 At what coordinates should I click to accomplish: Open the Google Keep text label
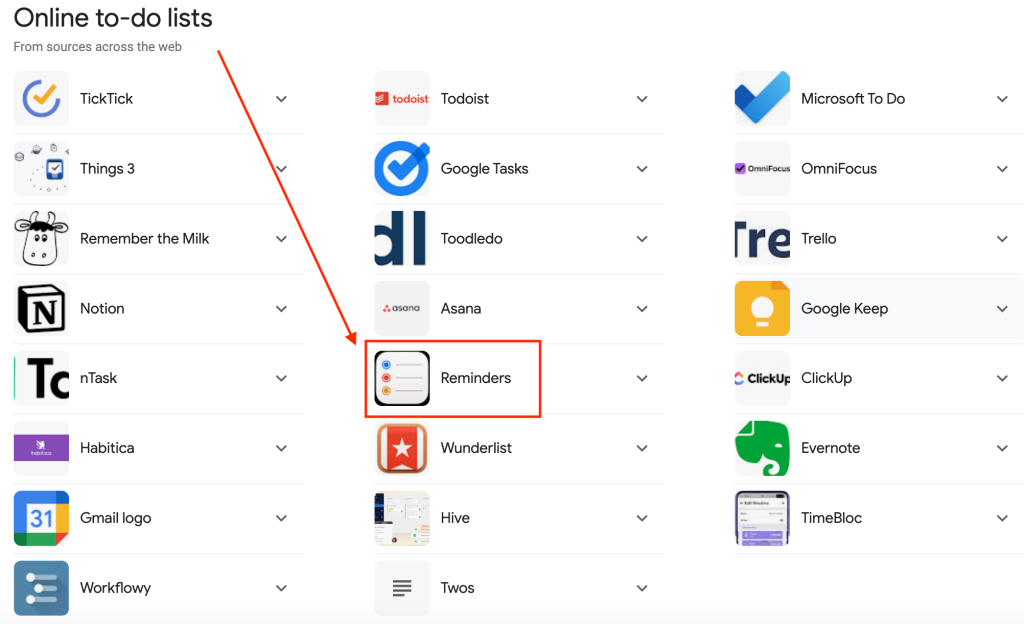click(x=844, y=309)
